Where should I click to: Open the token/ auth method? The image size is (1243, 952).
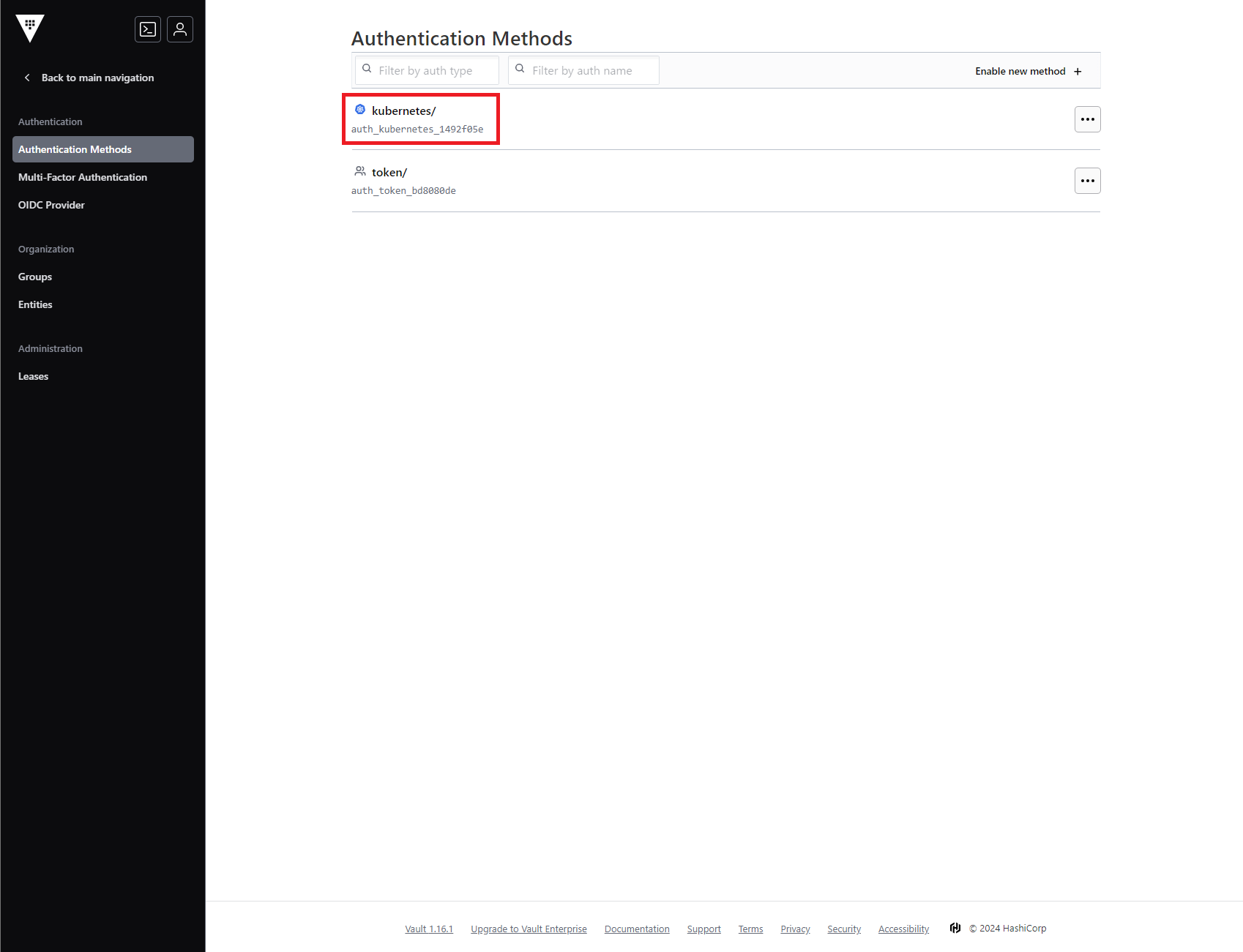[x=389, y=172]
